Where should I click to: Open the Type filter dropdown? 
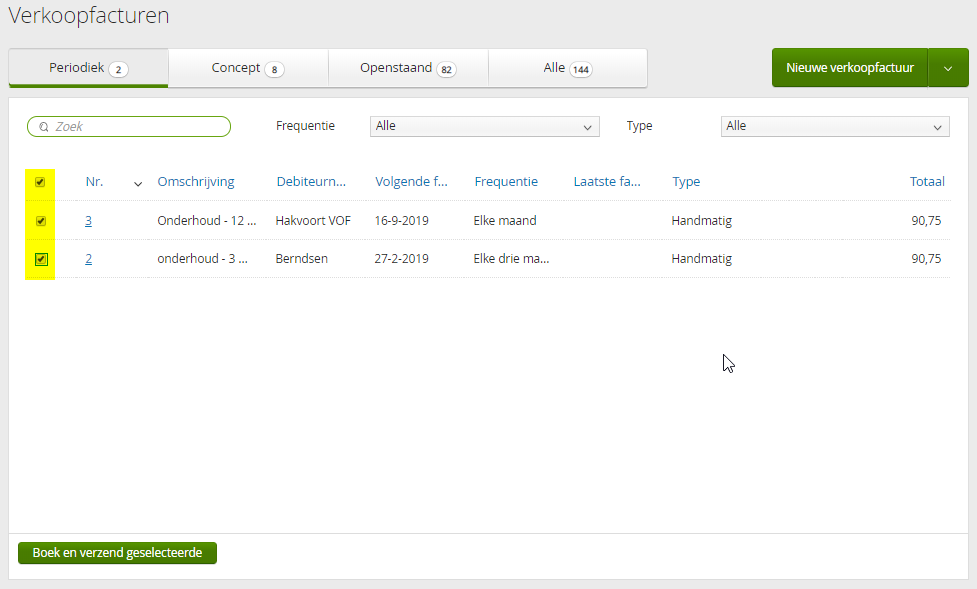[x=835, y=127]
